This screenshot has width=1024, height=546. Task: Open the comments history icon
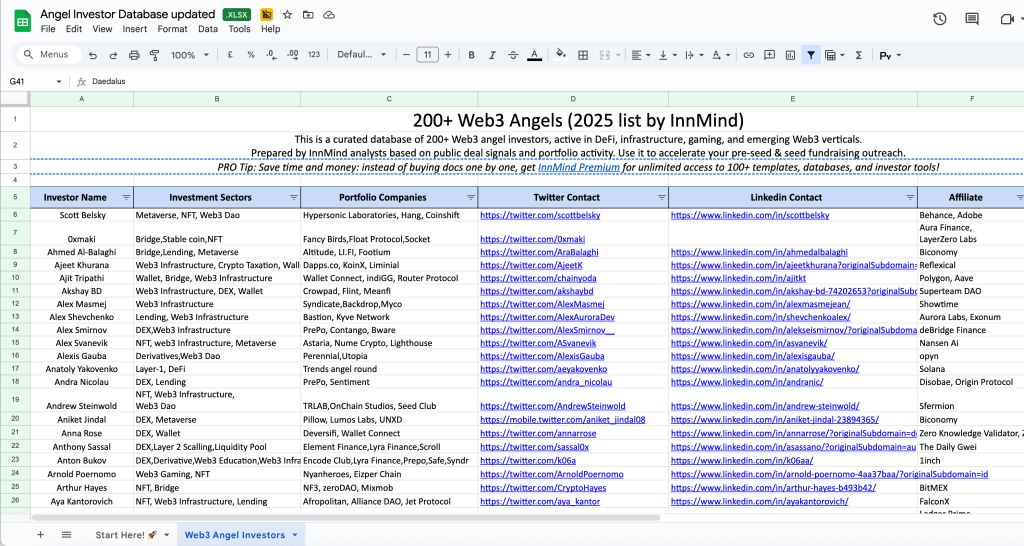(972, 19)
